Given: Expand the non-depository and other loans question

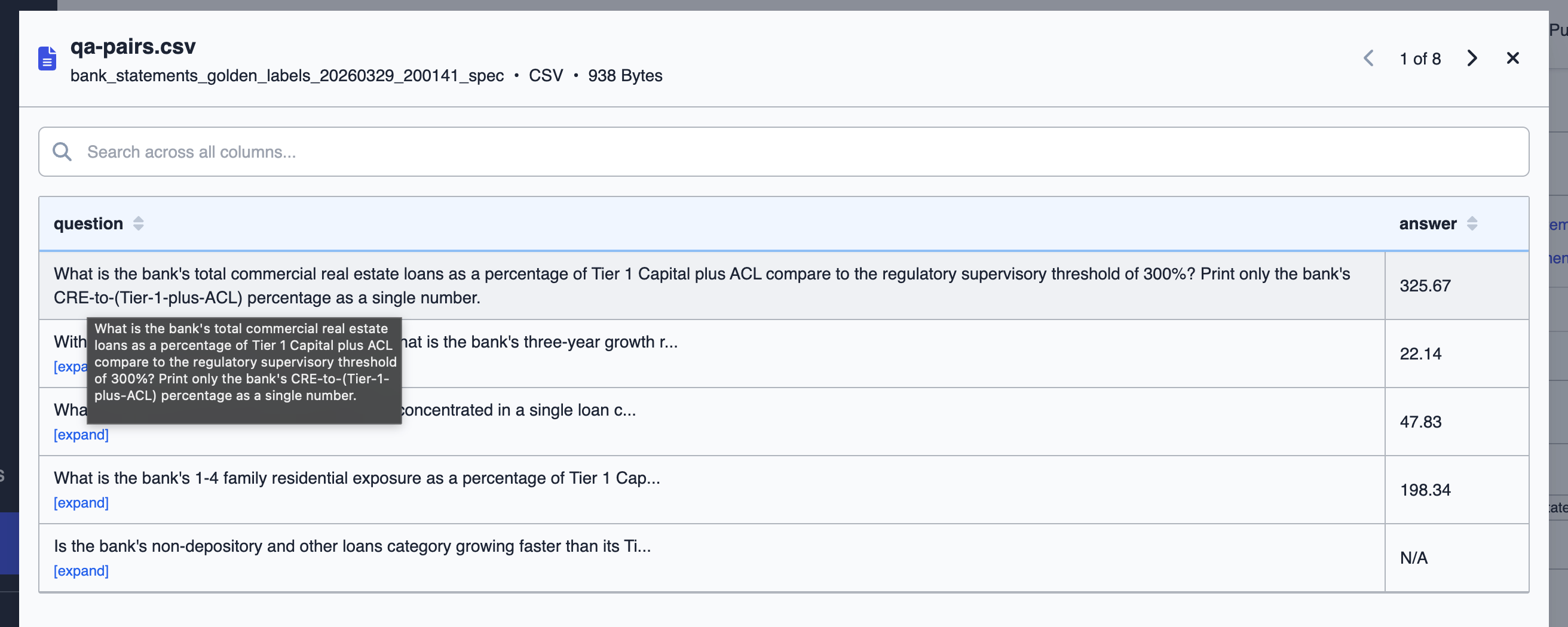Looking at the screenshot, I should (81, 571).
